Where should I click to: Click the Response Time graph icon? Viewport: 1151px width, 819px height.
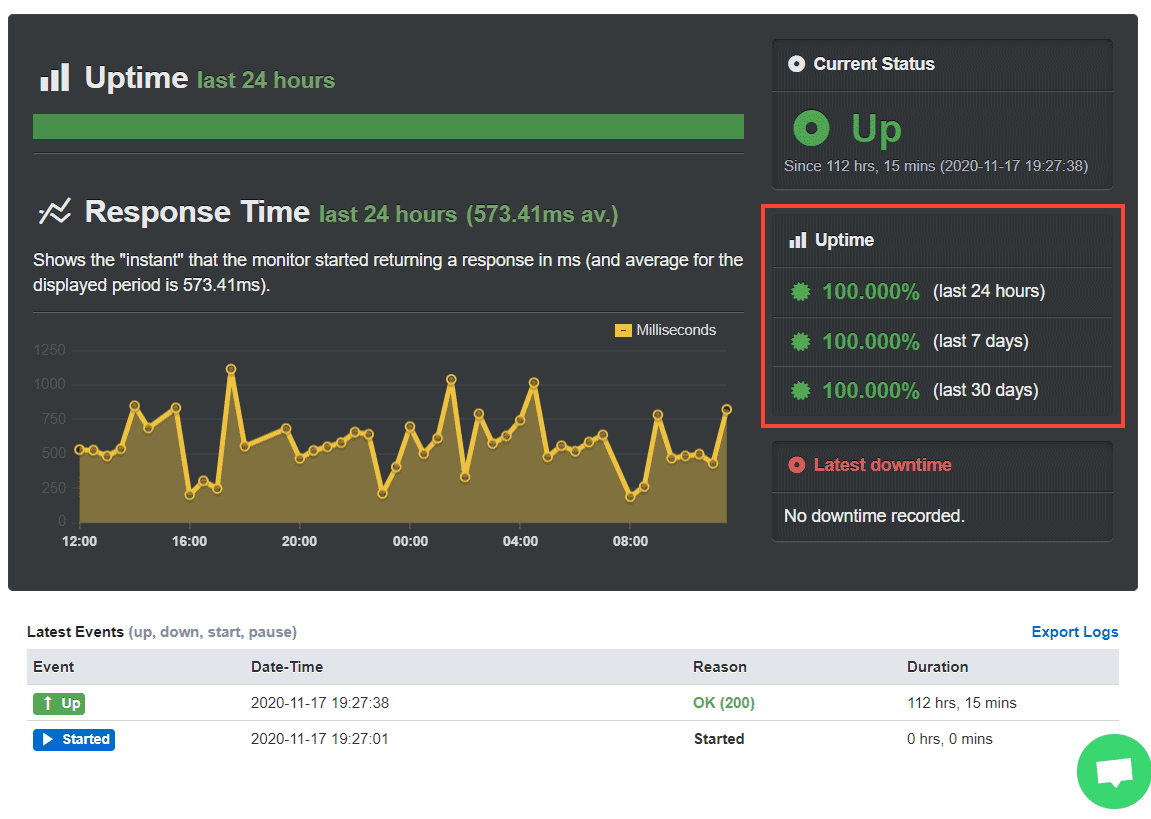click(x=55, y=211)
